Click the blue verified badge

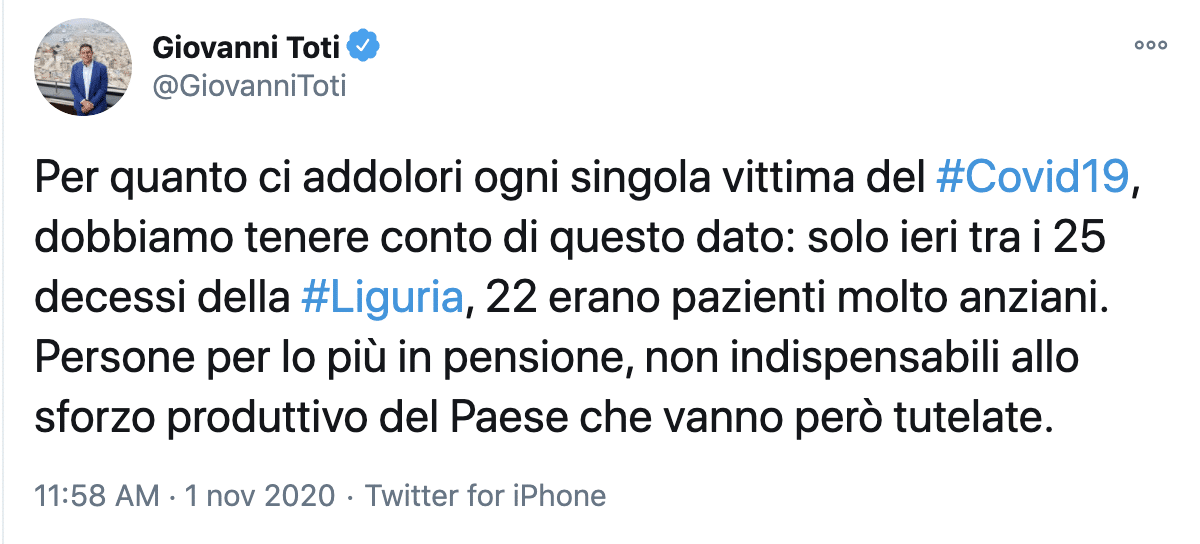361,46
